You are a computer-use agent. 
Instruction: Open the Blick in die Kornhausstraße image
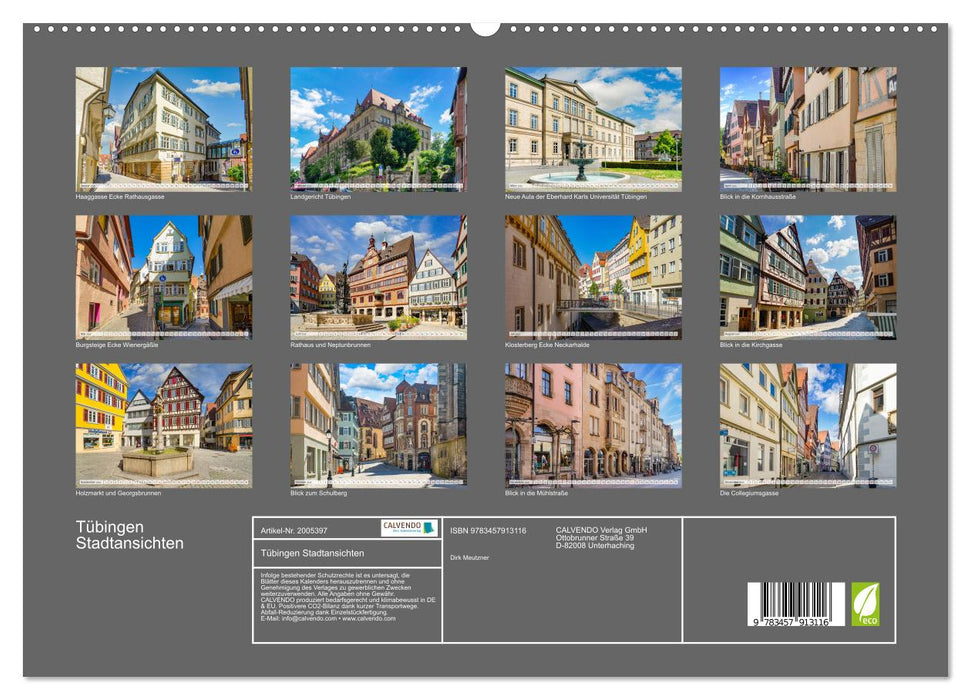[x=810, y=125]
